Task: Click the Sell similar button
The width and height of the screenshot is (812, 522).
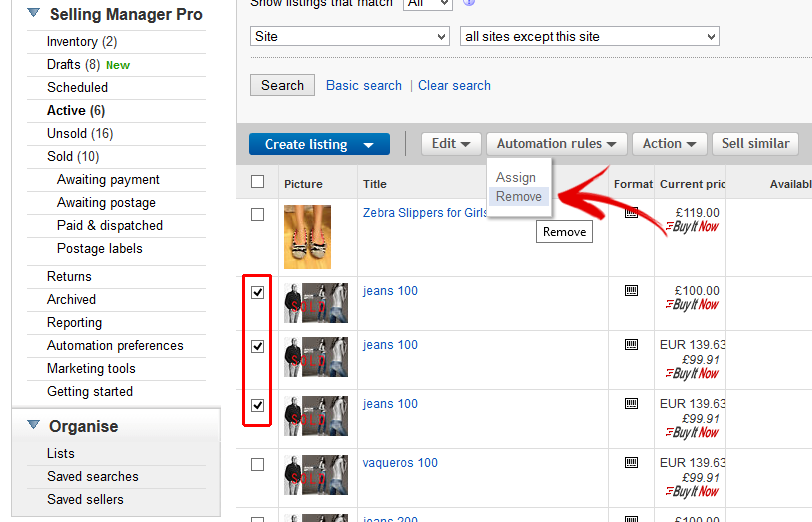Action: click(x=755, y=144)
